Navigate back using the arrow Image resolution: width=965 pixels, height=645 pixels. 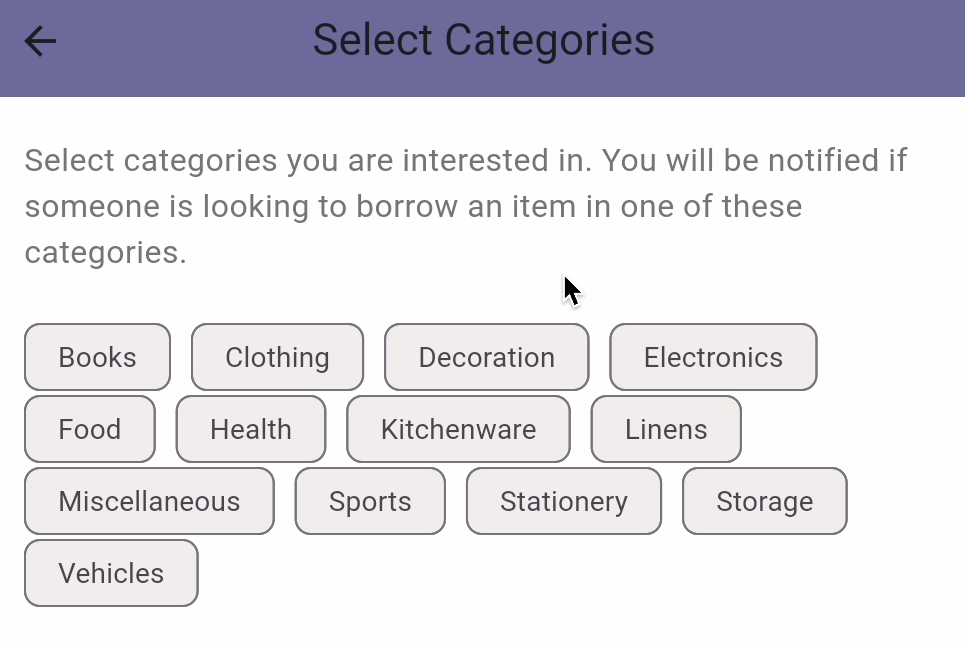(39, 41)
